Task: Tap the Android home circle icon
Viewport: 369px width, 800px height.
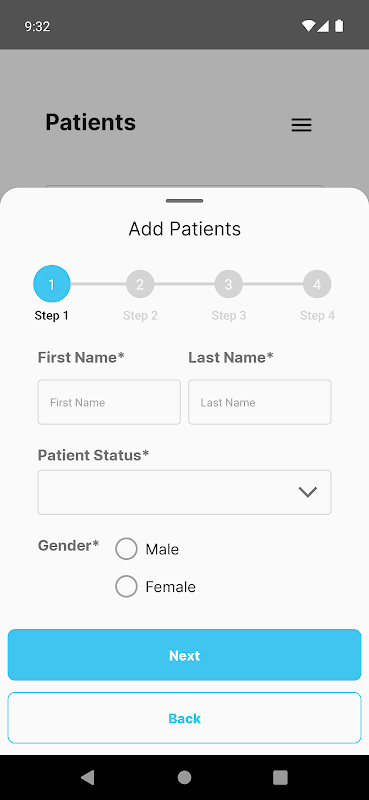Action: (184, 777)
